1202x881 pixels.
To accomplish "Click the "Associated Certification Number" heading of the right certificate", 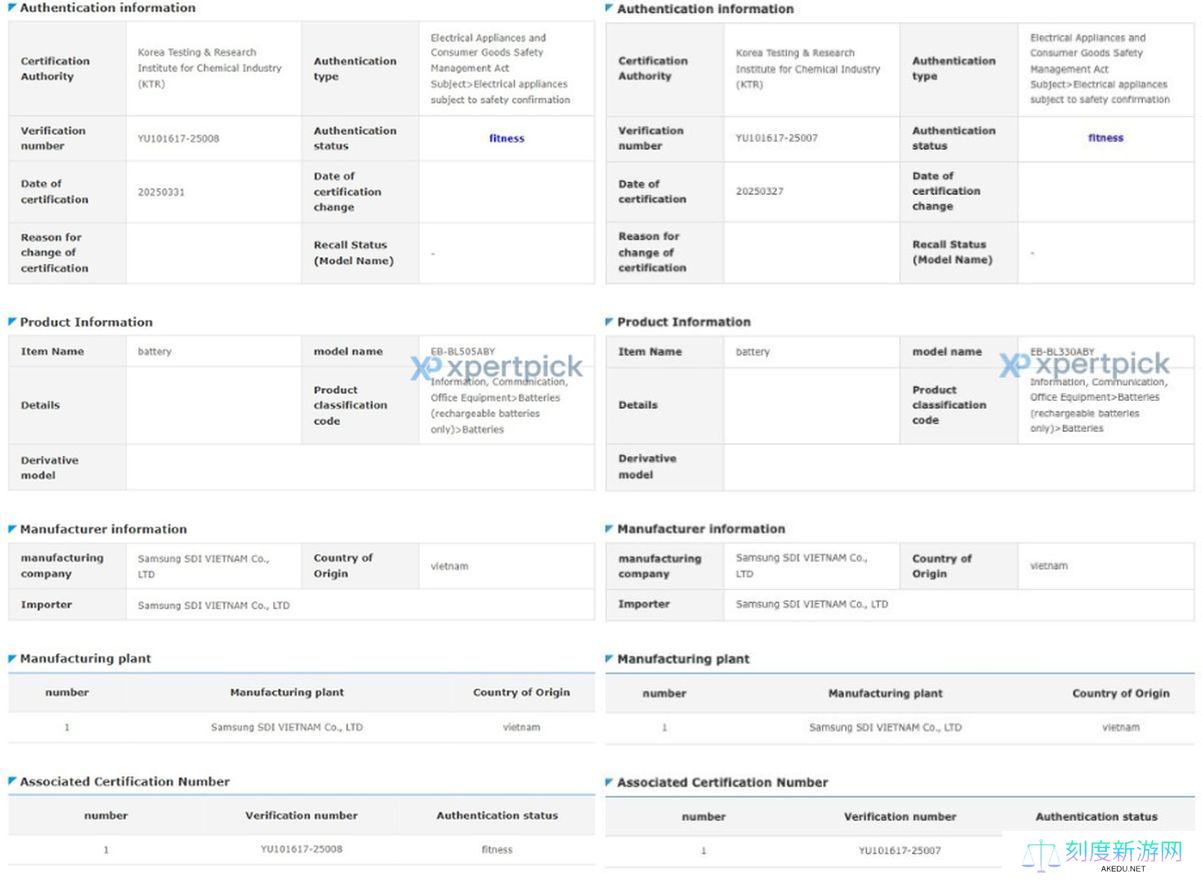I will click(x=723, y=783).
